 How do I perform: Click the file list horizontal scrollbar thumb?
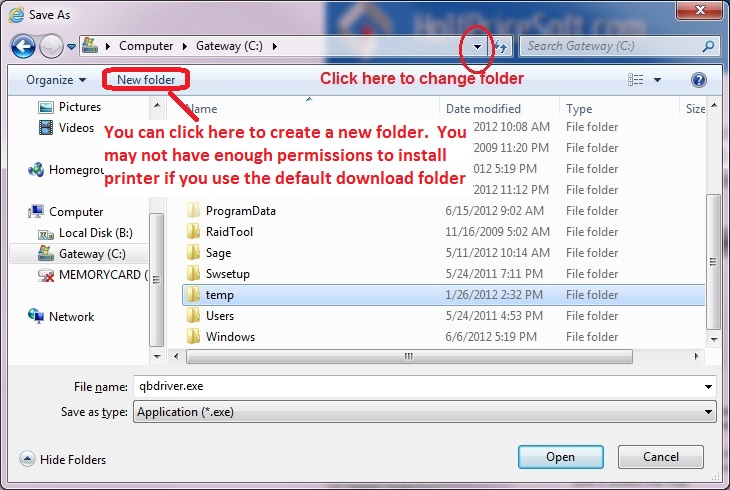click(409, 357)
